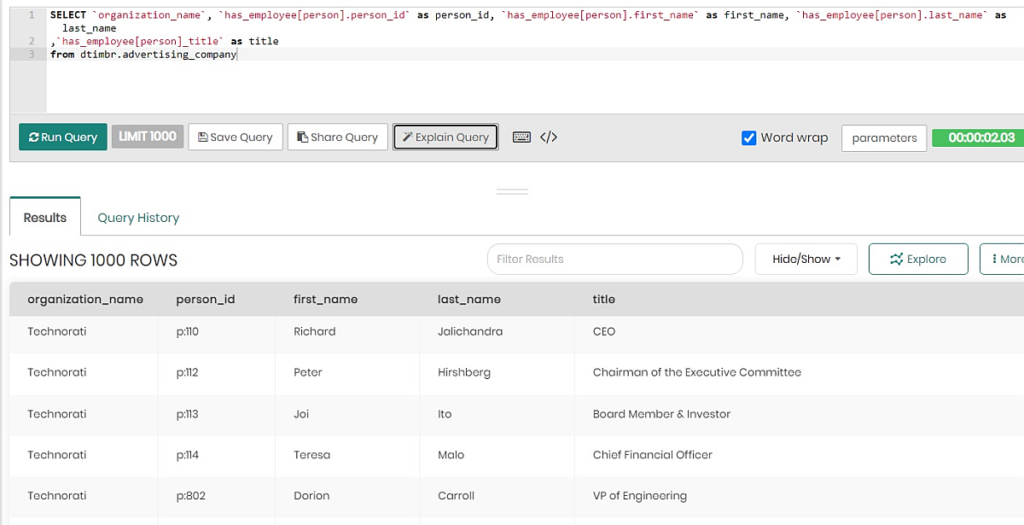Click the title column header
This screenshot has width=1024, height=525.
603,300
